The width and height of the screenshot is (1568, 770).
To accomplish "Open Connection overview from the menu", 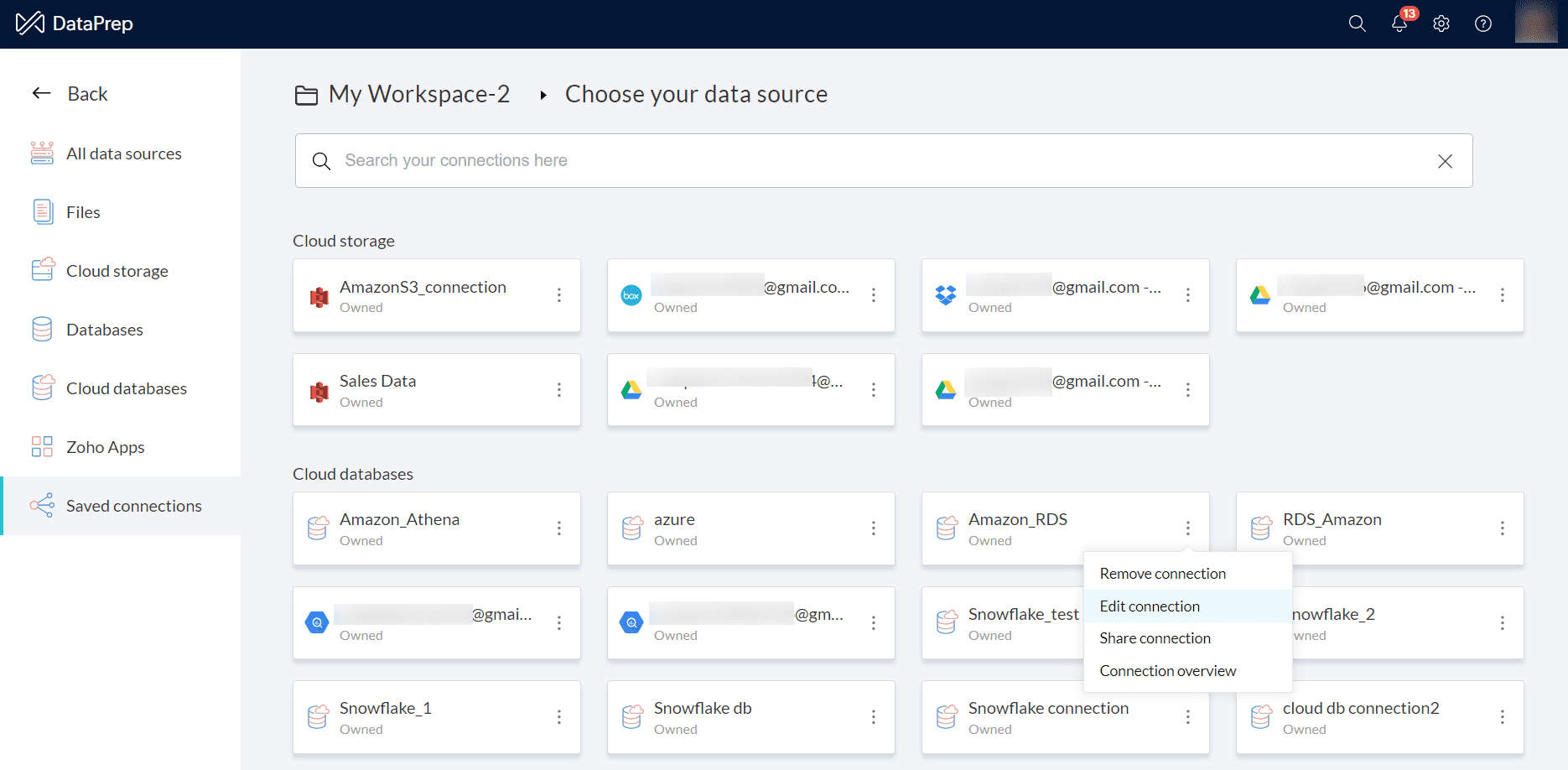I will 1167,671.
